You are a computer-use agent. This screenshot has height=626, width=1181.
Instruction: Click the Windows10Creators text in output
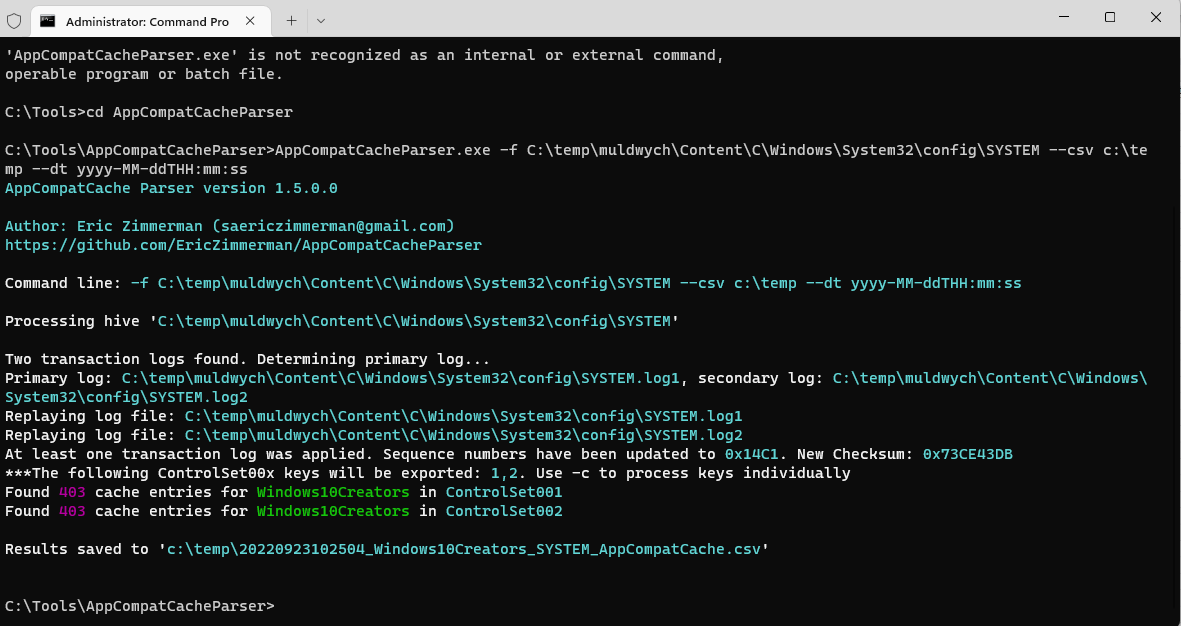pyautogui.click(x=332, y=492)
